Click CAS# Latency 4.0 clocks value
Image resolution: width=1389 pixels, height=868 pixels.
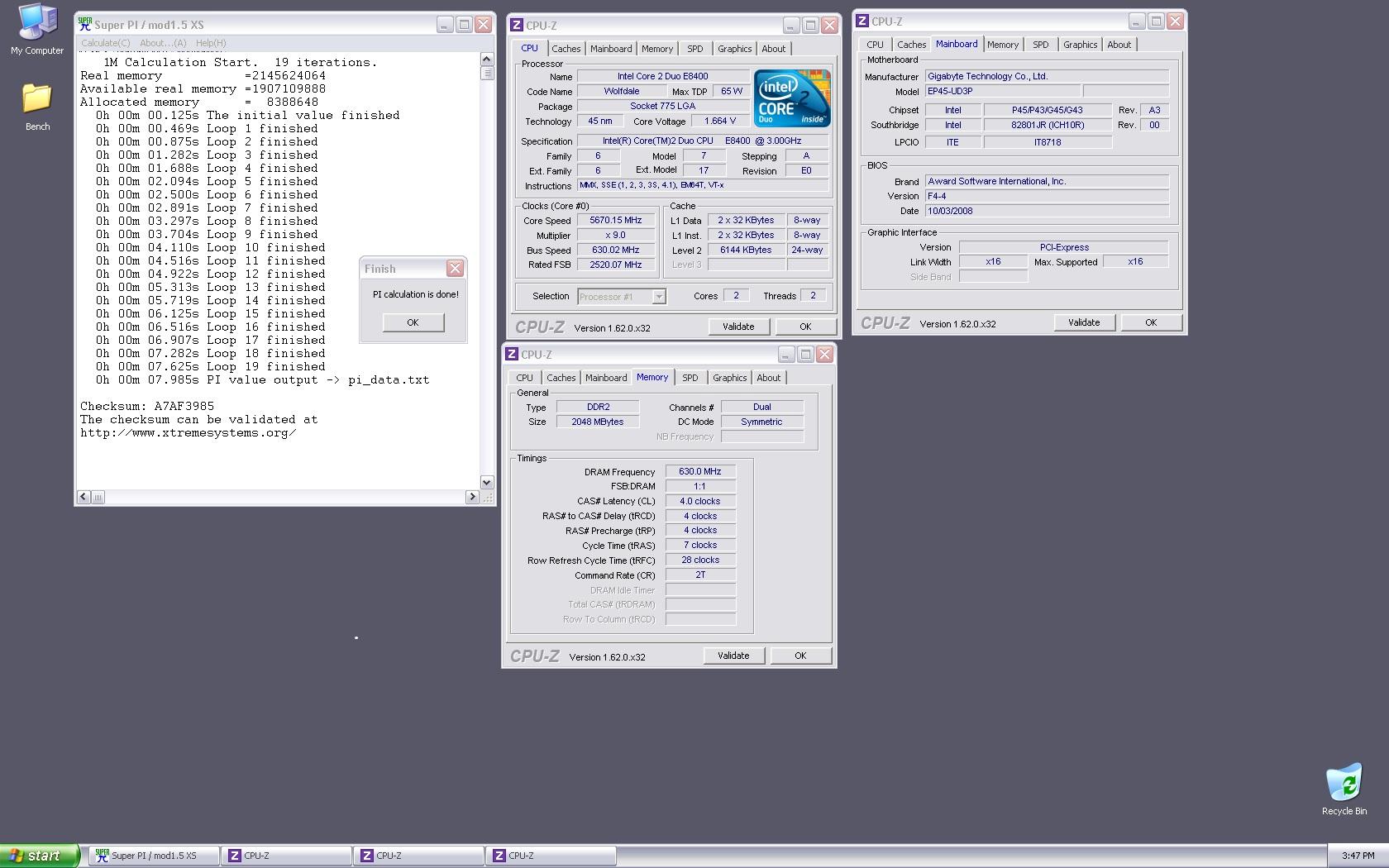(x=700, y=501)
